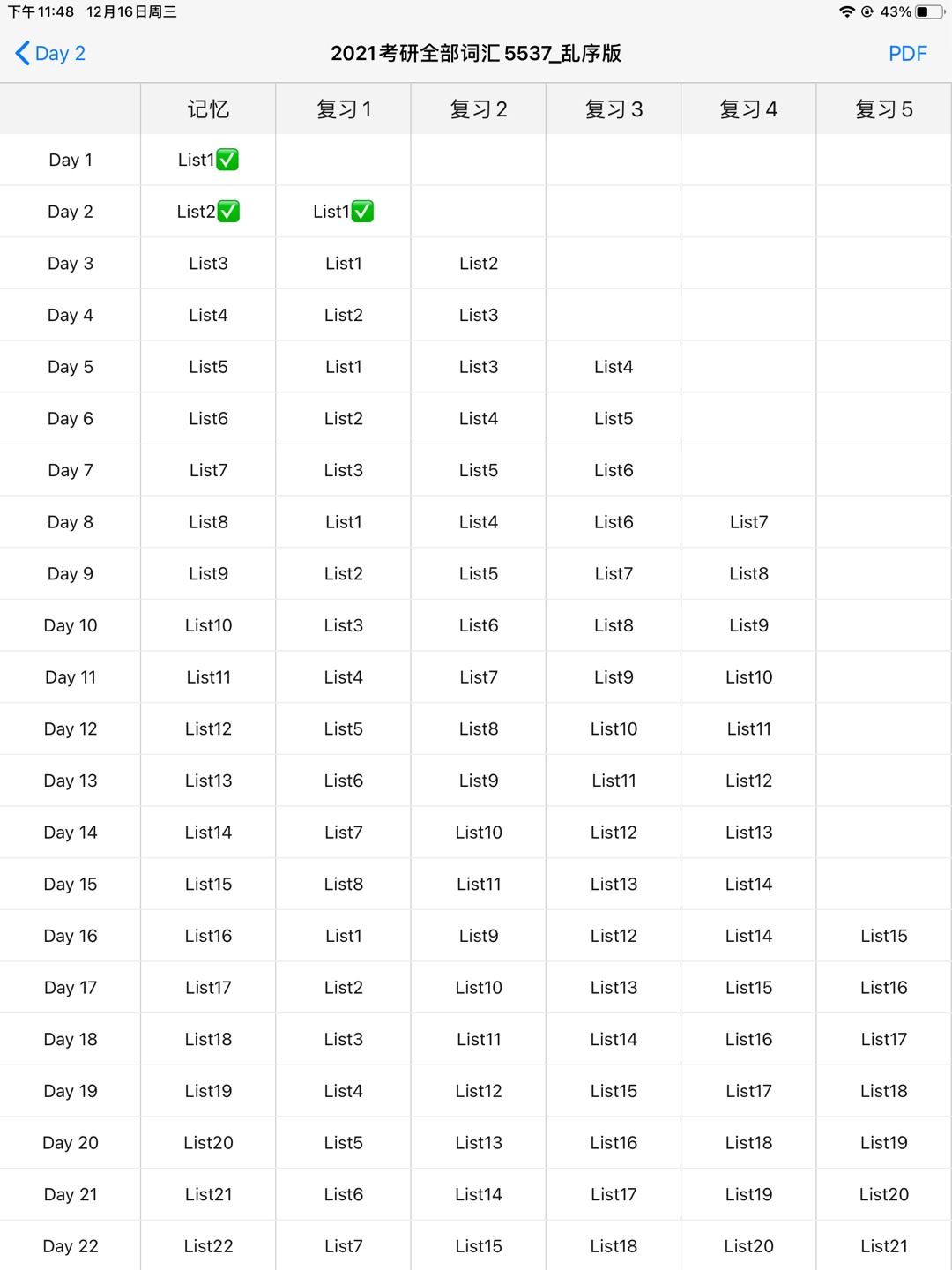Tap List12 cell in Day 12 row
Screen dimensions: 952x1270
[208, 729]
